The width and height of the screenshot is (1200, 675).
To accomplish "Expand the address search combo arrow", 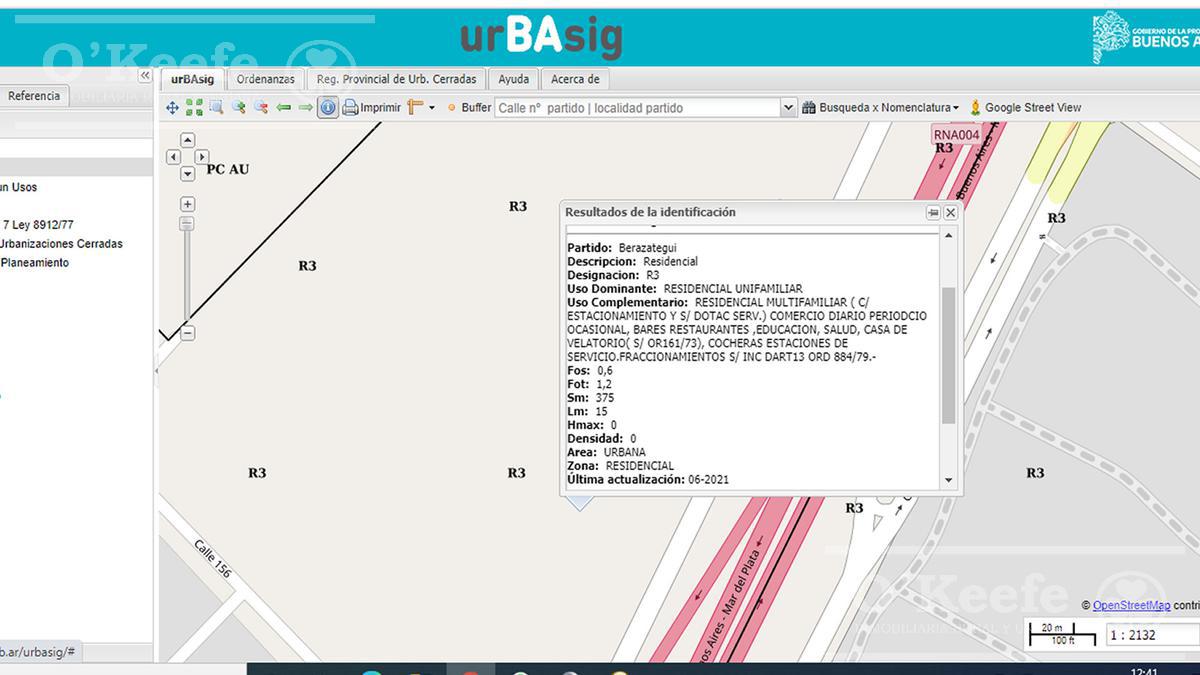I will [x=788, y=107].
